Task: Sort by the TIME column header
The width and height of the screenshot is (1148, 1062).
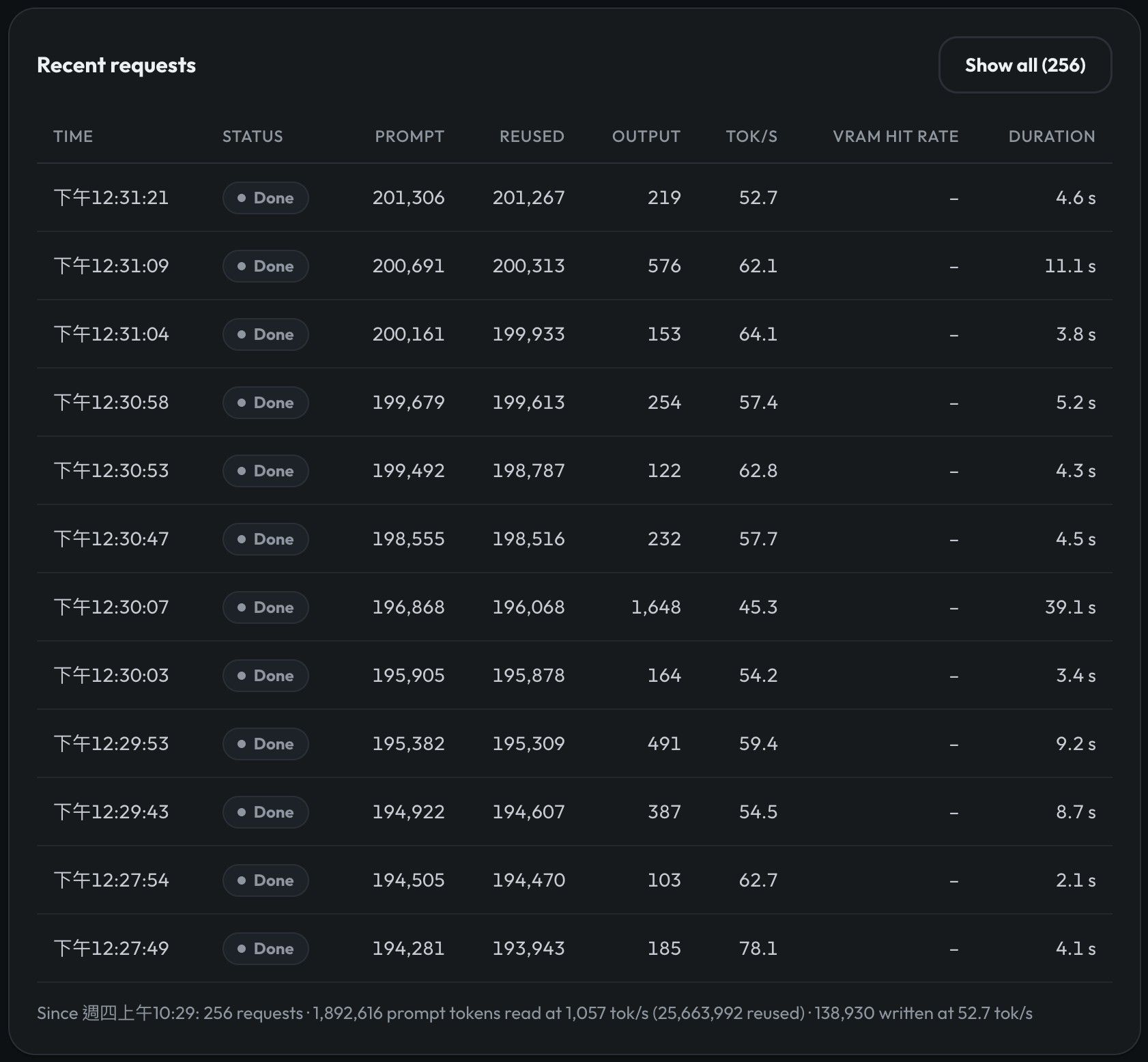Action: click(x=73, y=137)
